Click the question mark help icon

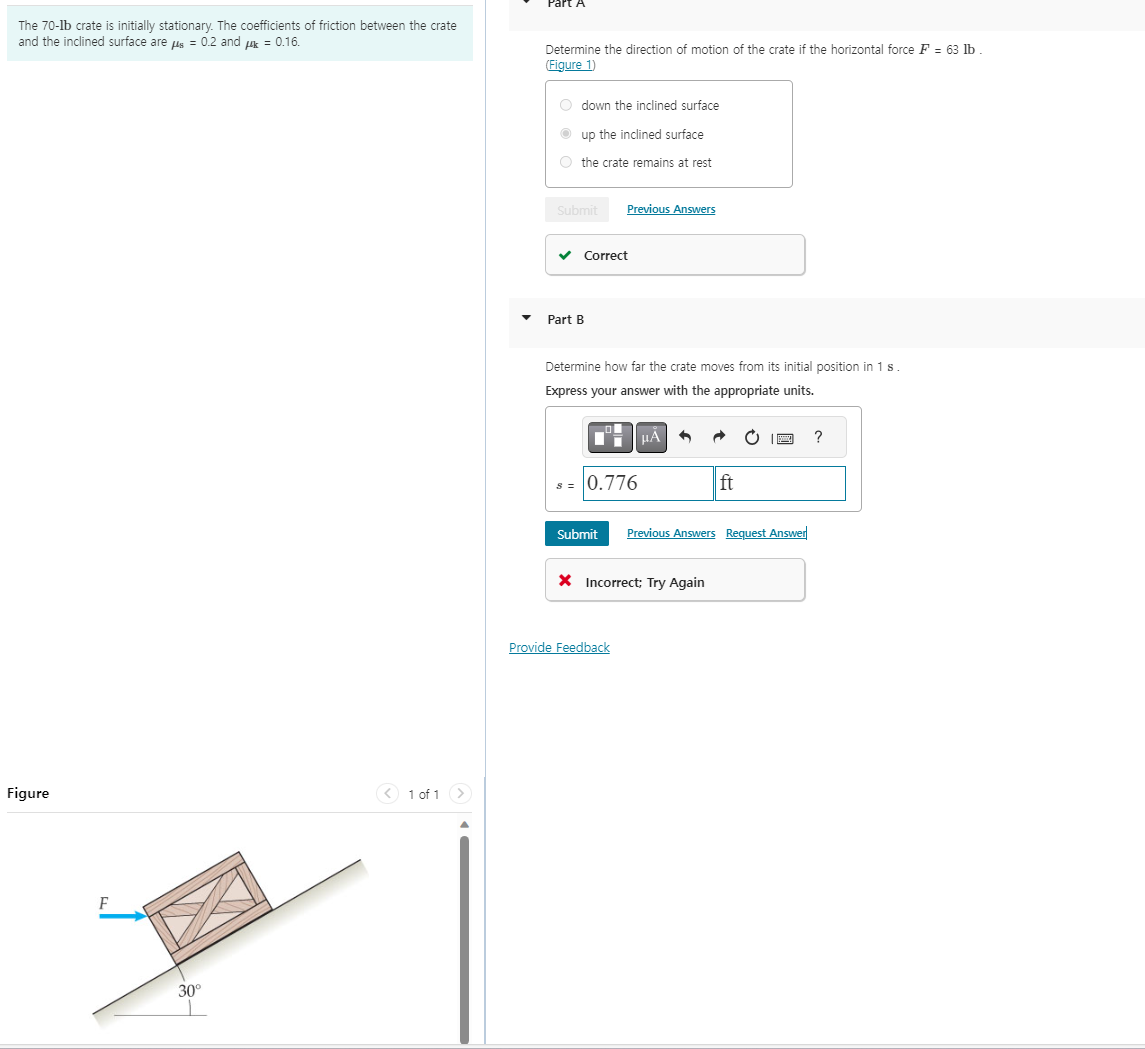817,437
